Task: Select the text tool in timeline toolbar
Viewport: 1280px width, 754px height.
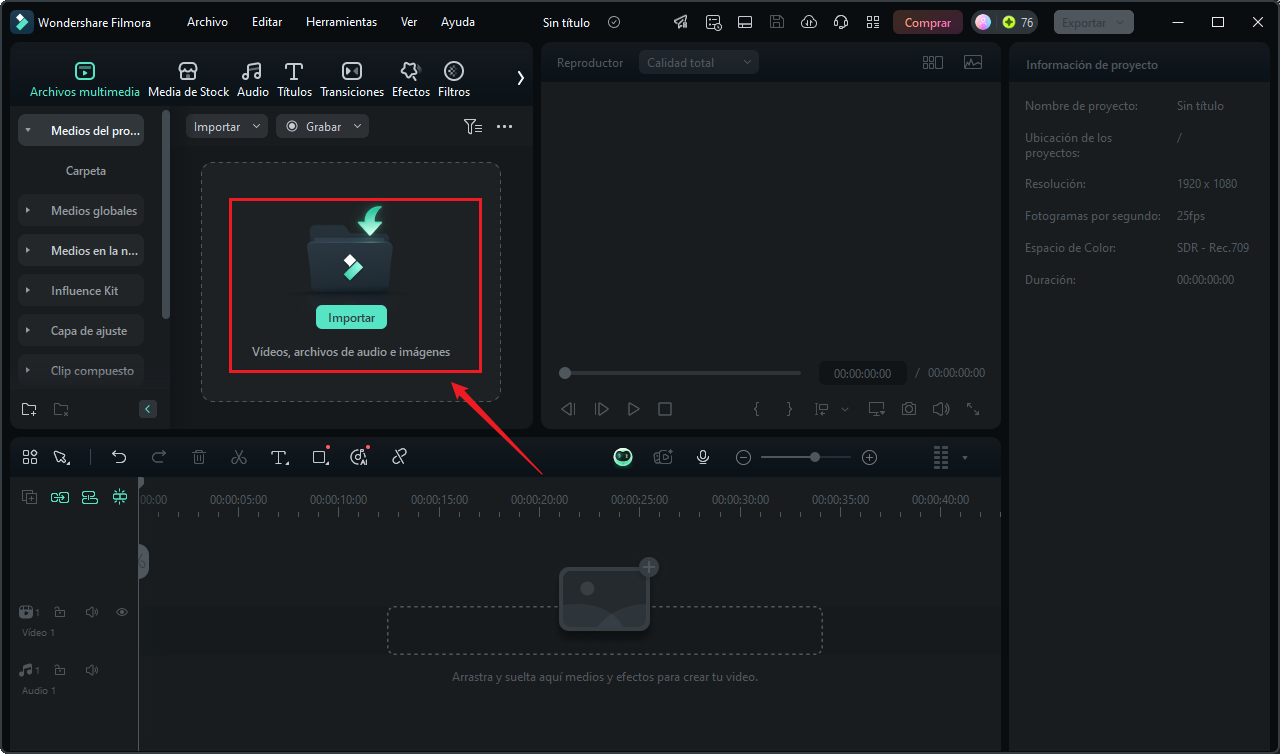Action: point(279,457)
